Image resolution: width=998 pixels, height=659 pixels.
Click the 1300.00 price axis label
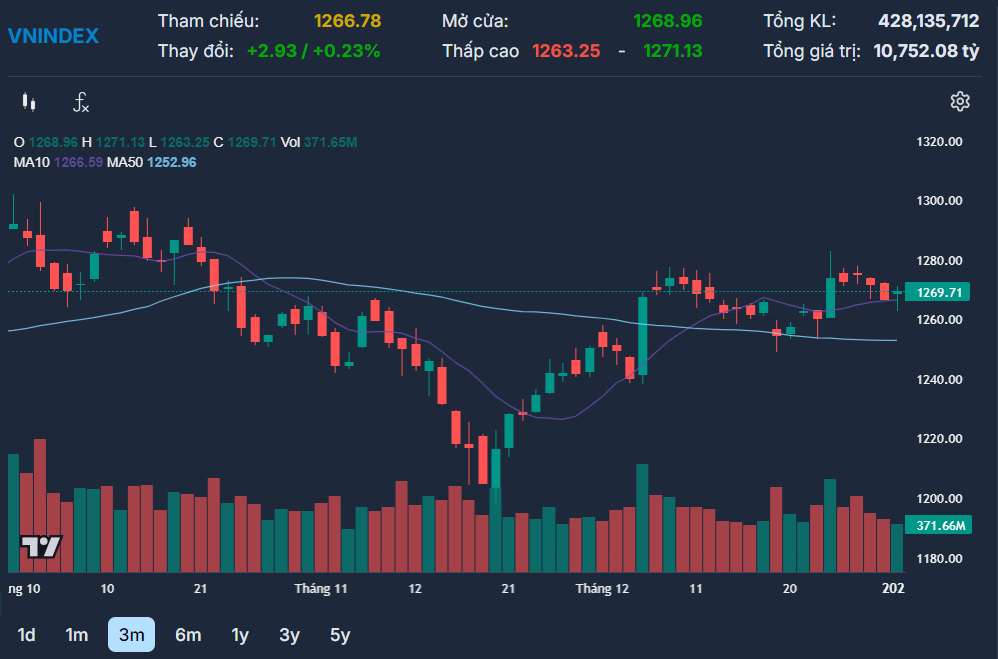pyautogui.click(x=939, y=201)
